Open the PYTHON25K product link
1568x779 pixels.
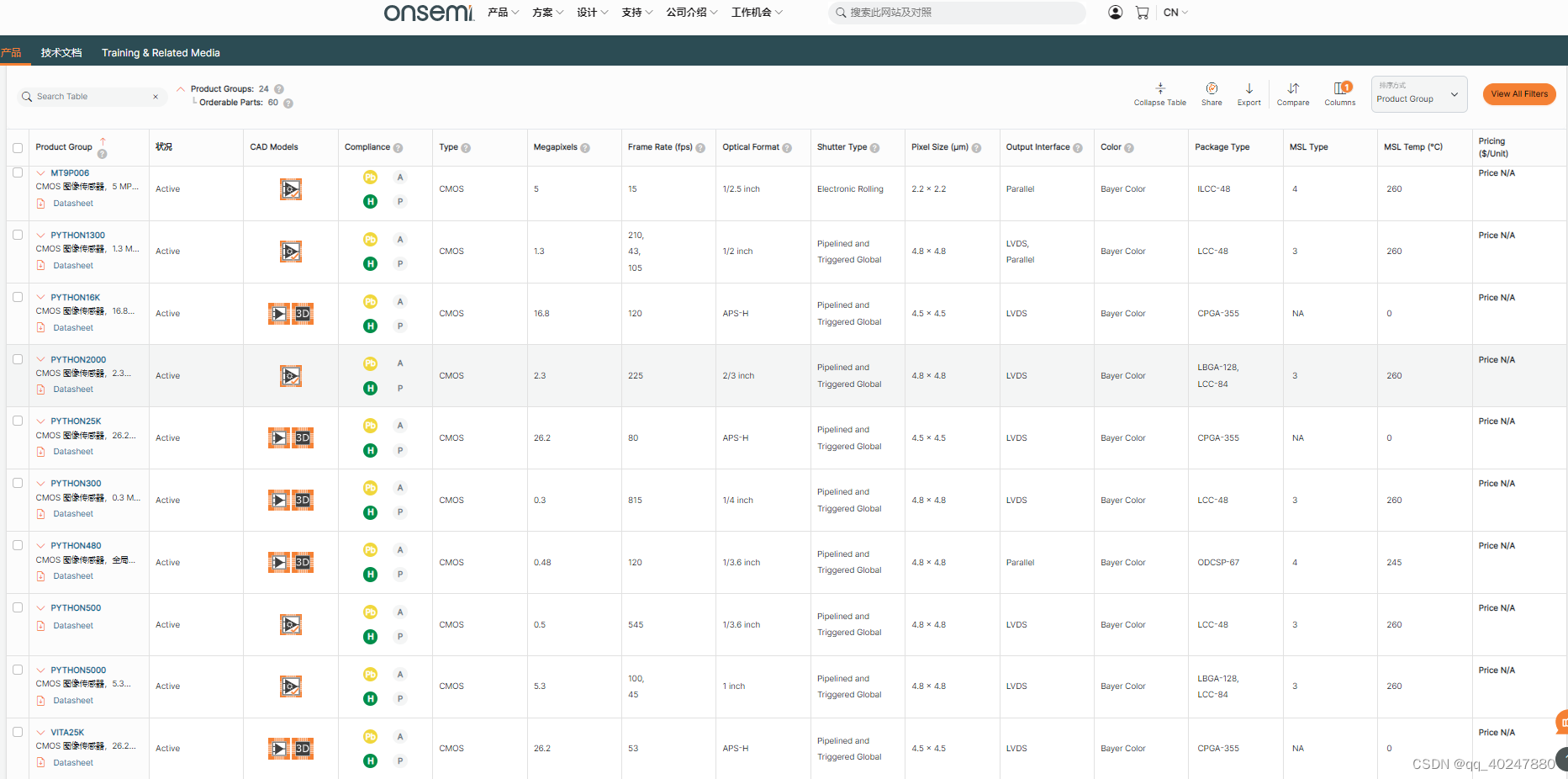(76, 421)
